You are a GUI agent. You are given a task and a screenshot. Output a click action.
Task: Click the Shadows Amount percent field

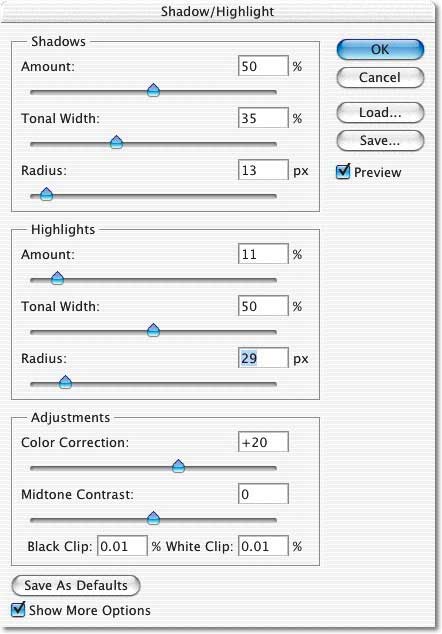[x=263, y=66]
